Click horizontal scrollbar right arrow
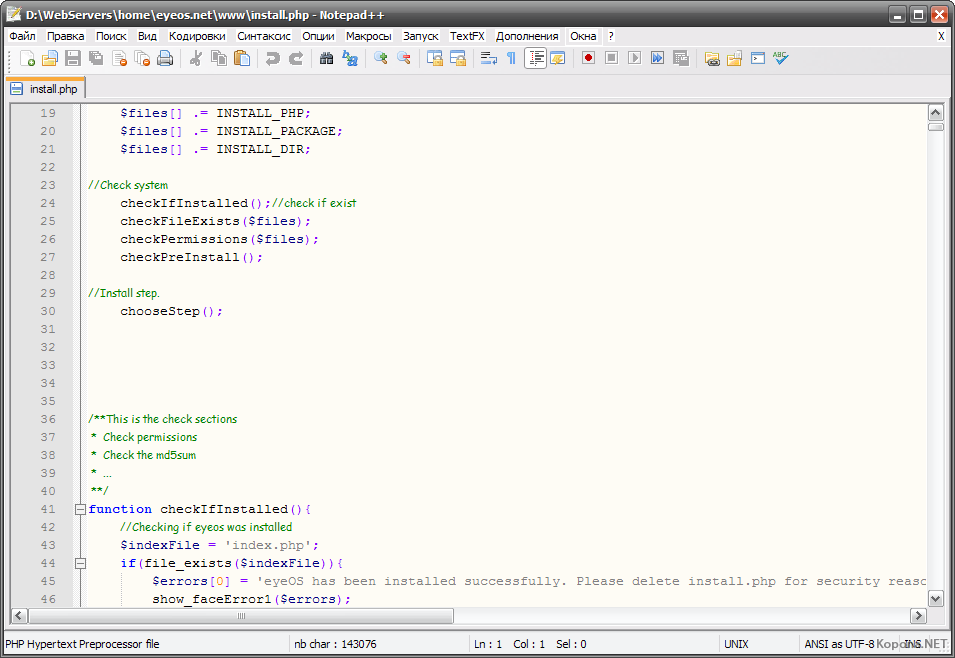This screenshot has height=658, width=955. (918, 616)
